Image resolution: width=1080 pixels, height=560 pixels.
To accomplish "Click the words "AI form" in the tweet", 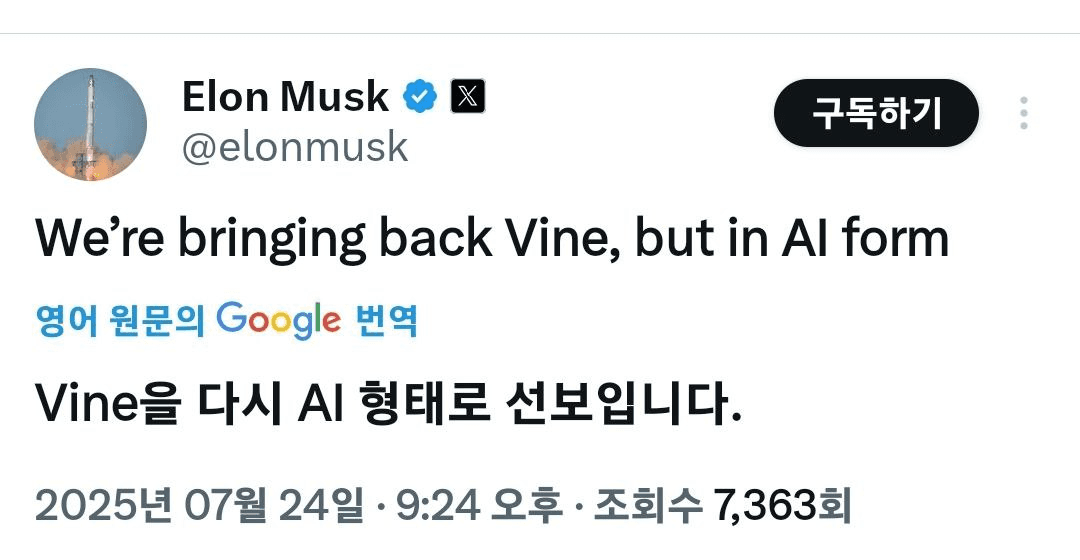I will point(865,238).
